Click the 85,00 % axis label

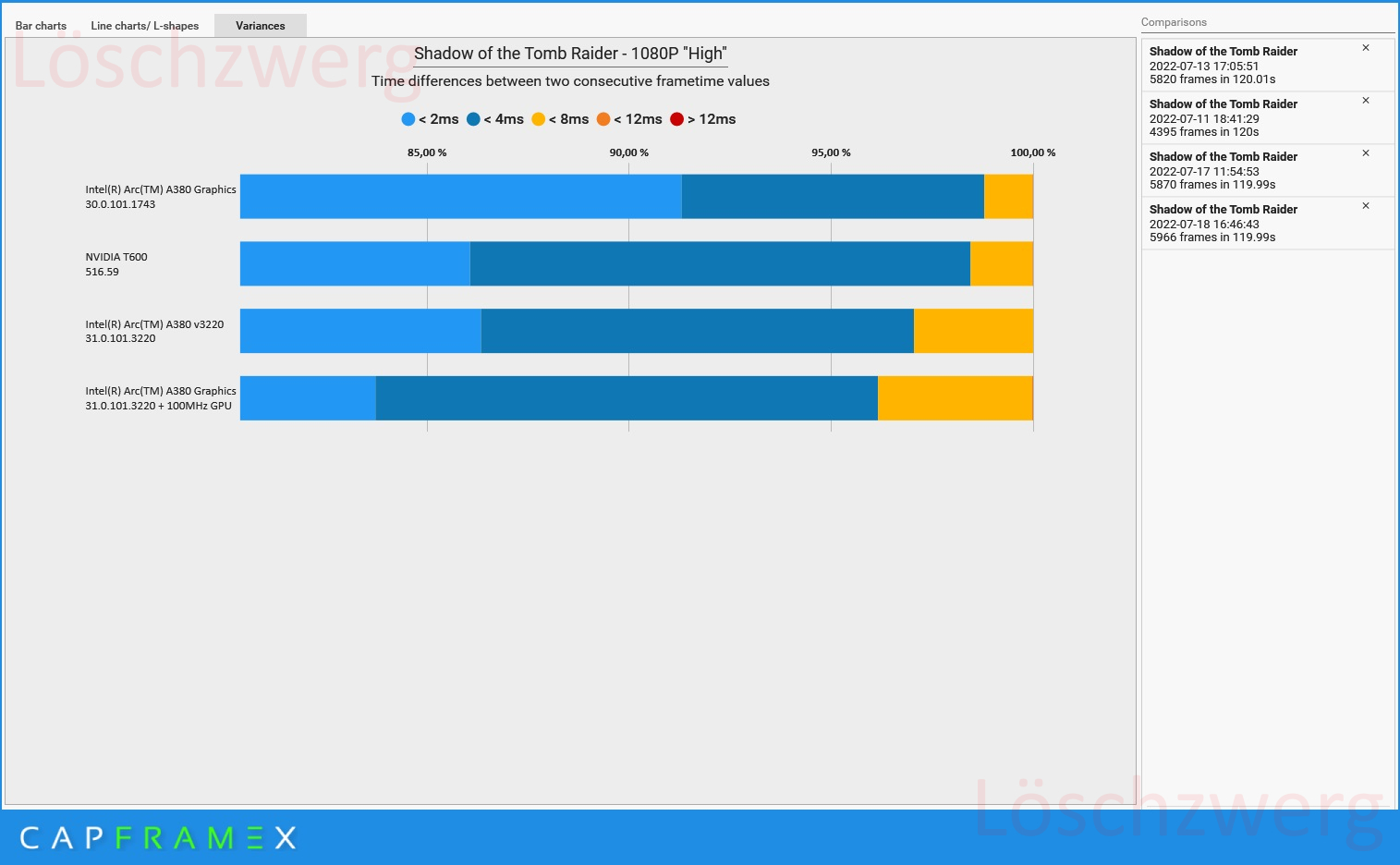pos(427,152)
